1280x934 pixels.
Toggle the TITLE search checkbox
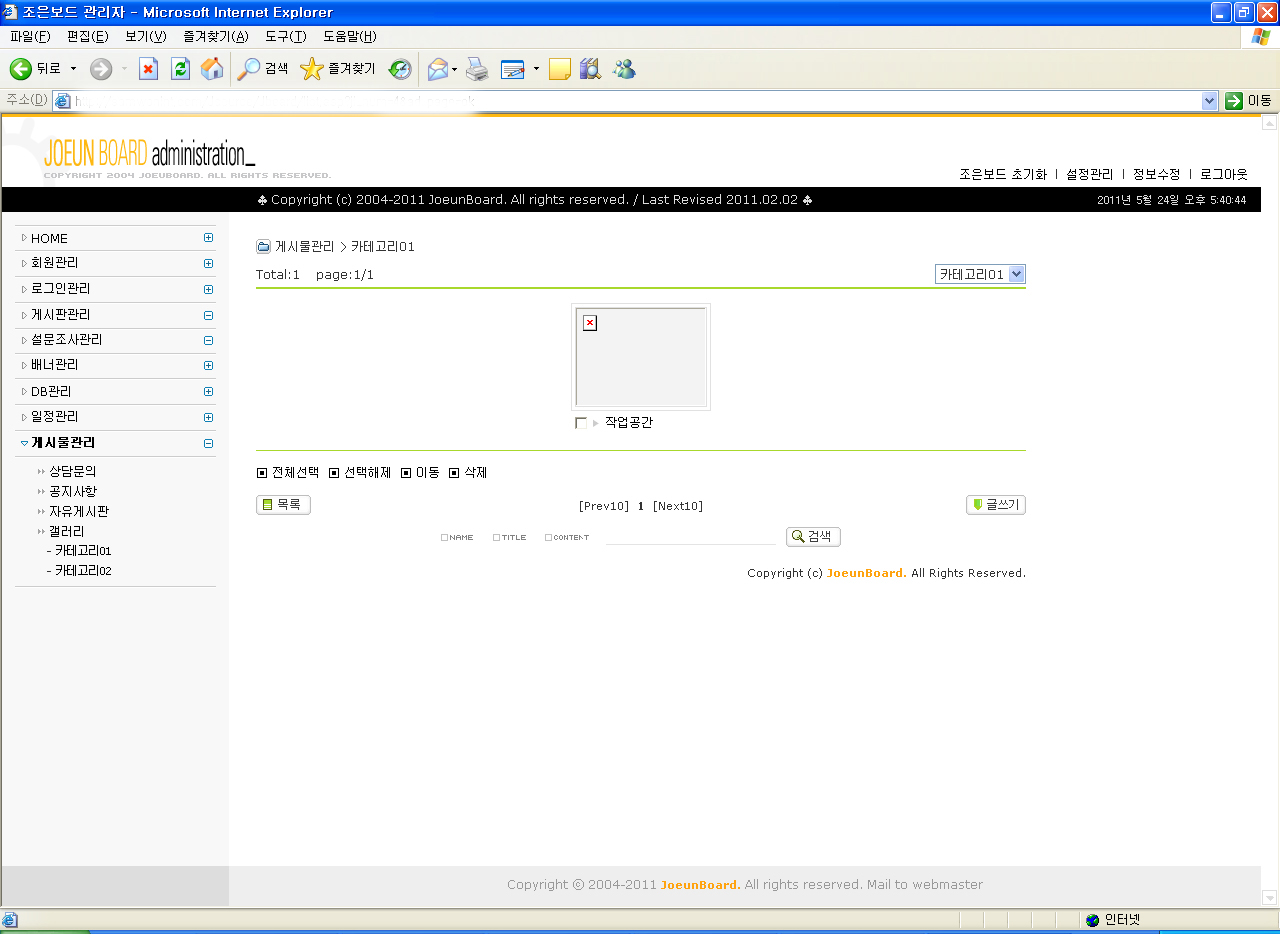pos(496,538)
